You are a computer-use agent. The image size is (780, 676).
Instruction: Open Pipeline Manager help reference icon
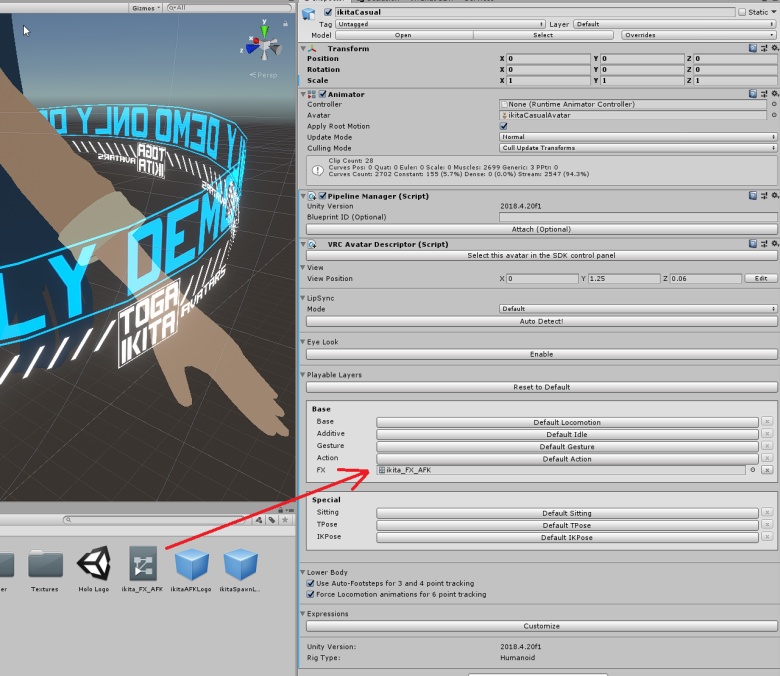pyautogui.click(x=753, y=195)
